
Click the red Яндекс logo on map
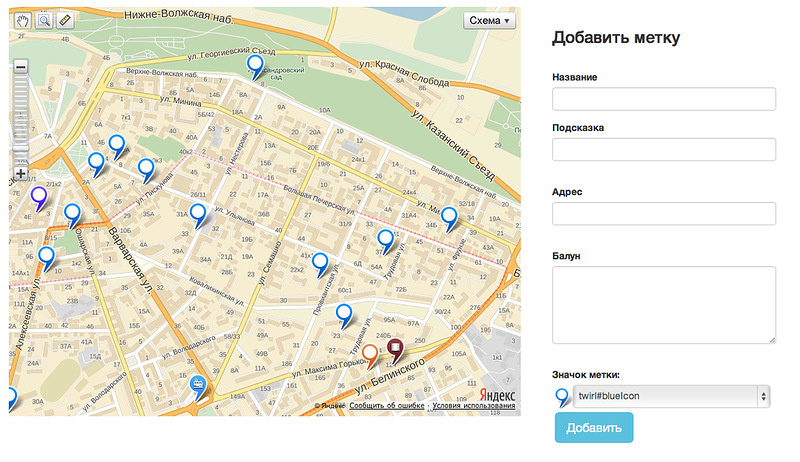497,395
